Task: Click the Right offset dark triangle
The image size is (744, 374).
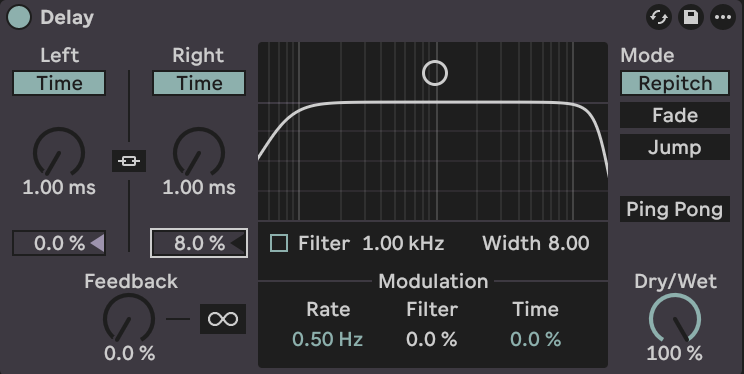Action: 238,243
